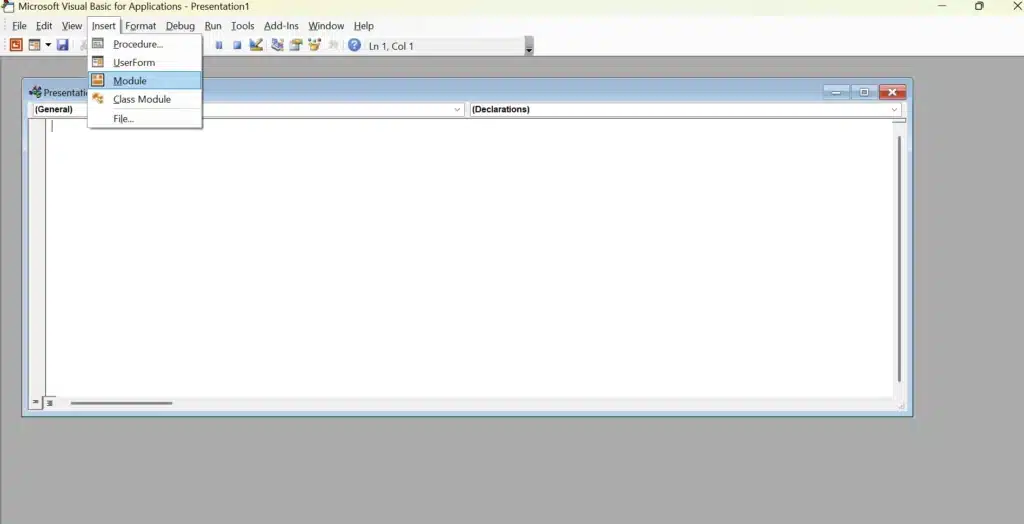Toggle Design Mode toolbar icon
The image size is (1024, 524).
(x=256, y=45)
